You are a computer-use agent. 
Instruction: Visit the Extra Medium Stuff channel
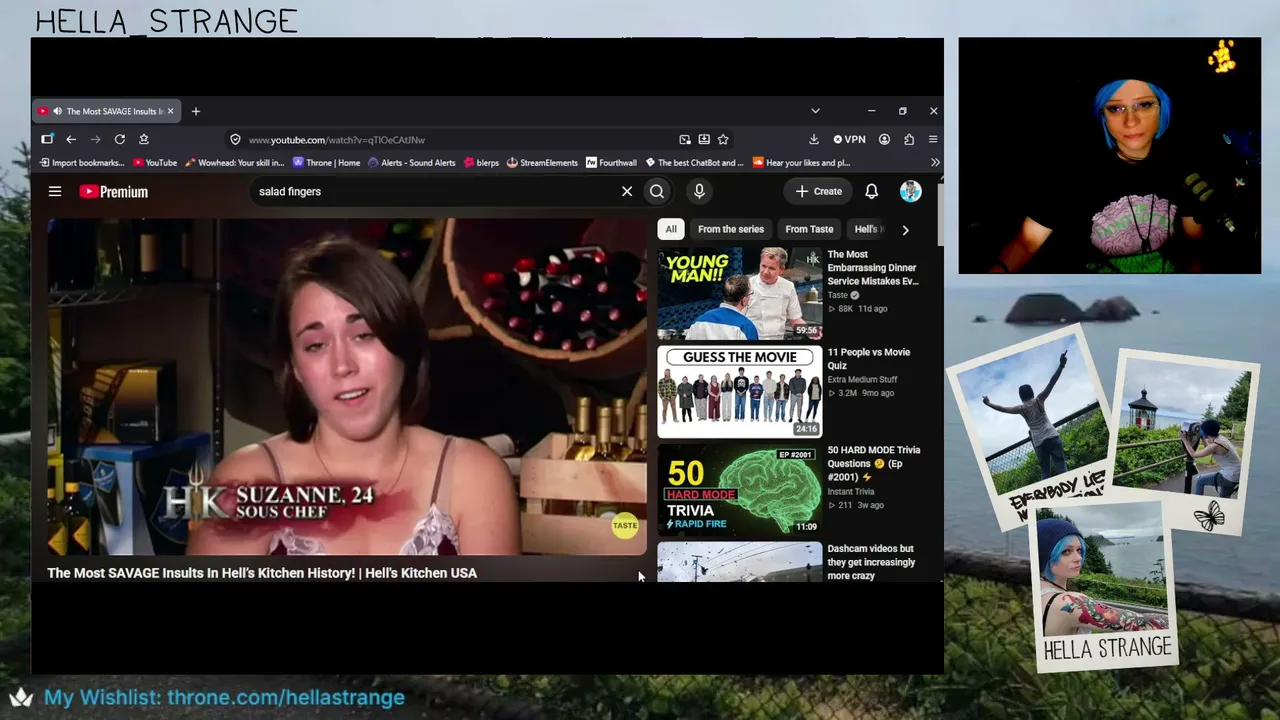[x=862, y=380]
